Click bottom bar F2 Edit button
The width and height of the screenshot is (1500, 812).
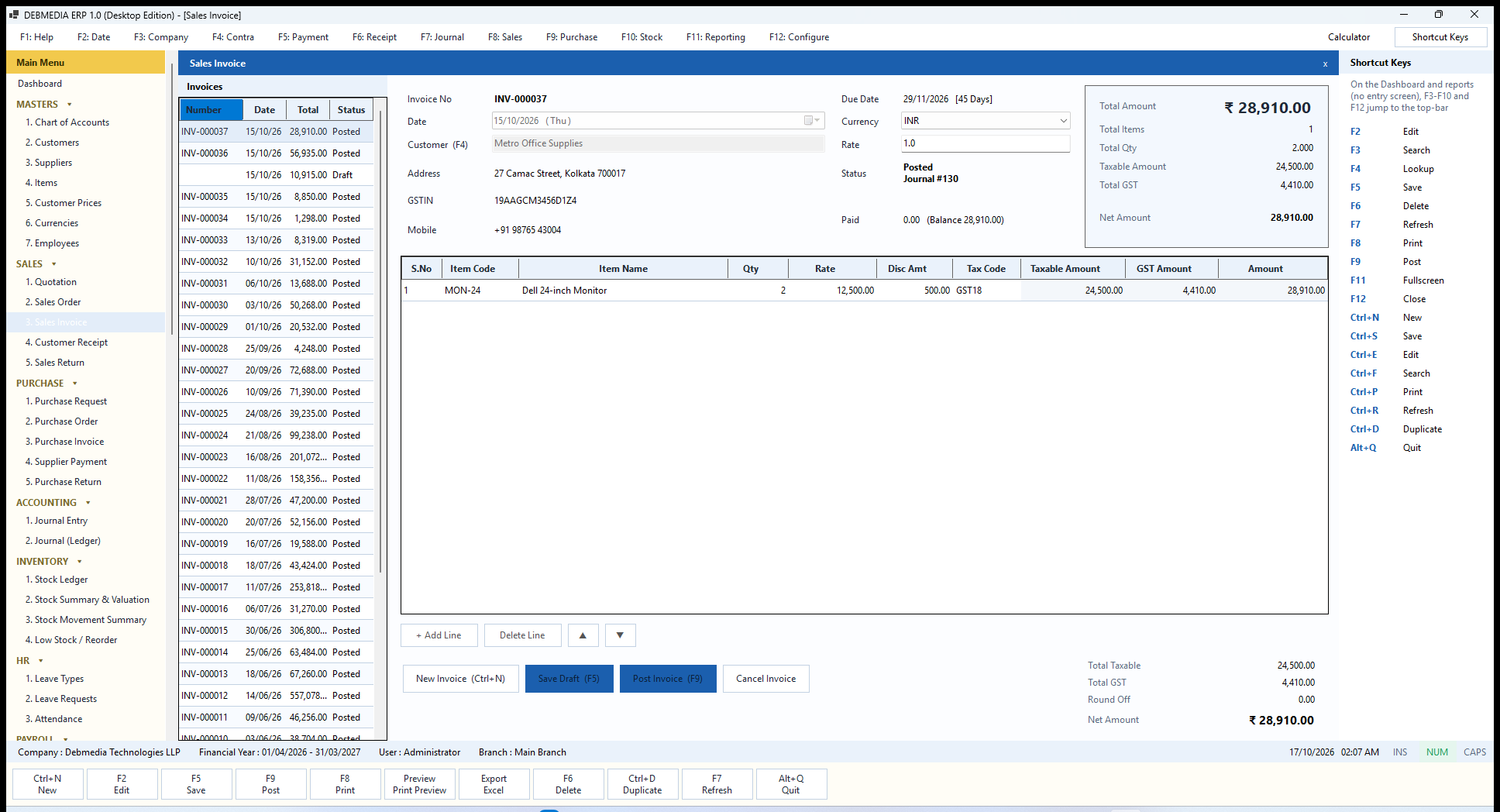click(122, 784)
